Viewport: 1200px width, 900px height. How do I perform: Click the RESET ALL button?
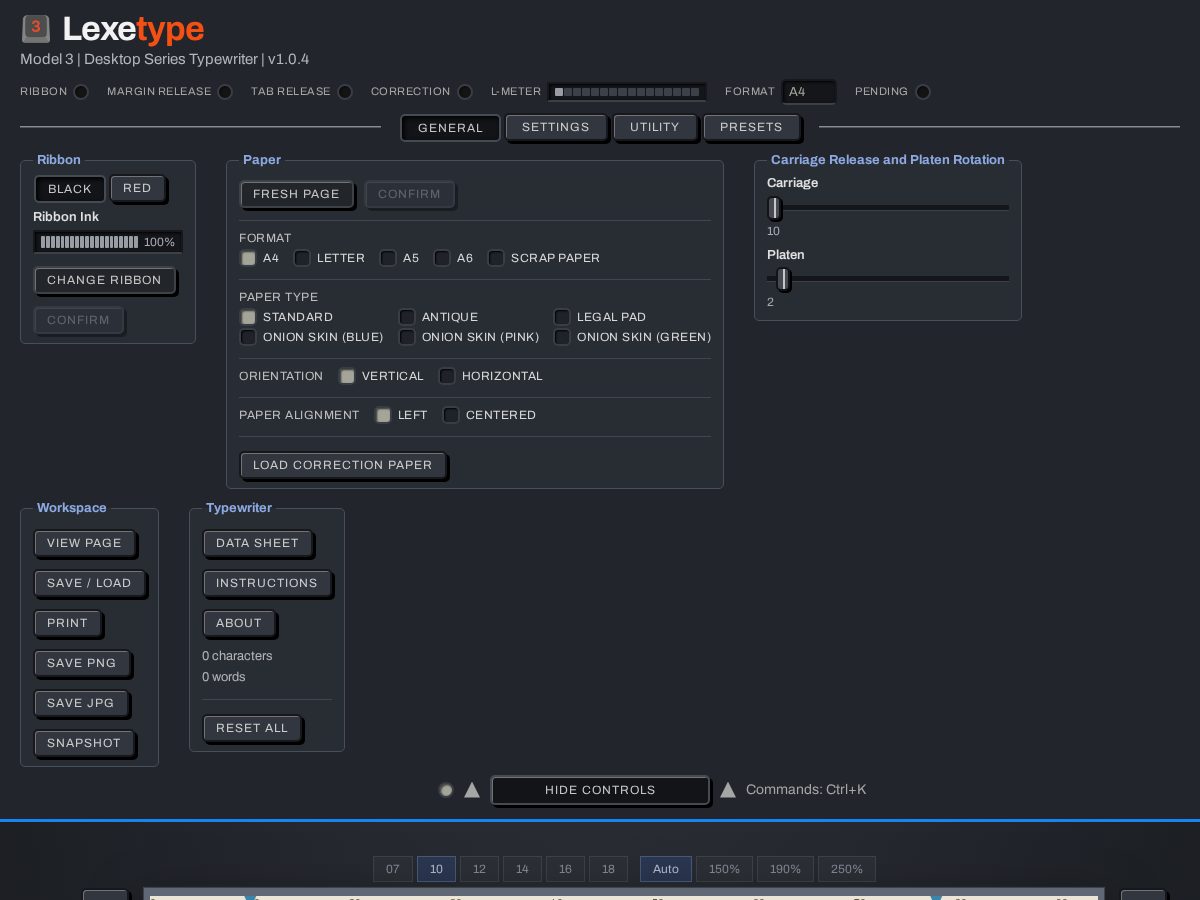[252, 728]
